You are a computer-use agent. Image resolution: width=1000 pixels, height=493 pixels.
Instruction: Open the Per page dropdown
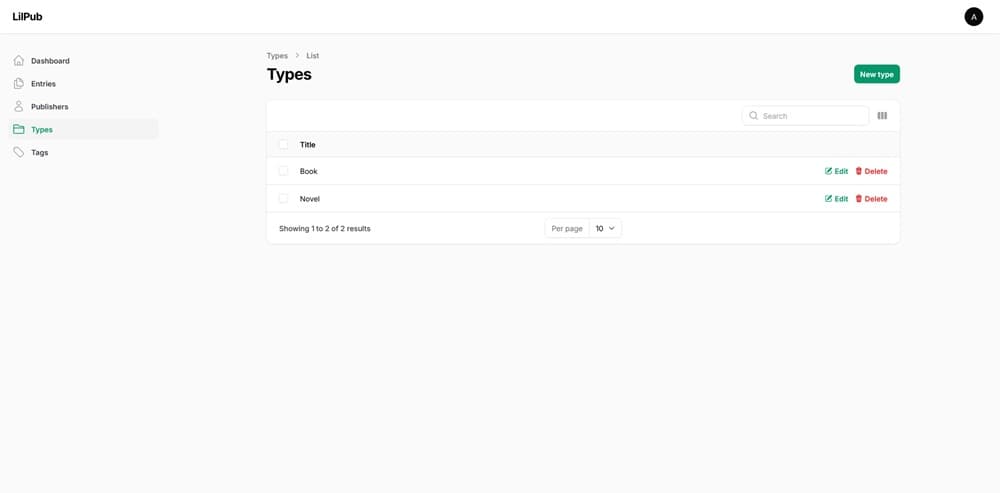tap(605, 229)
